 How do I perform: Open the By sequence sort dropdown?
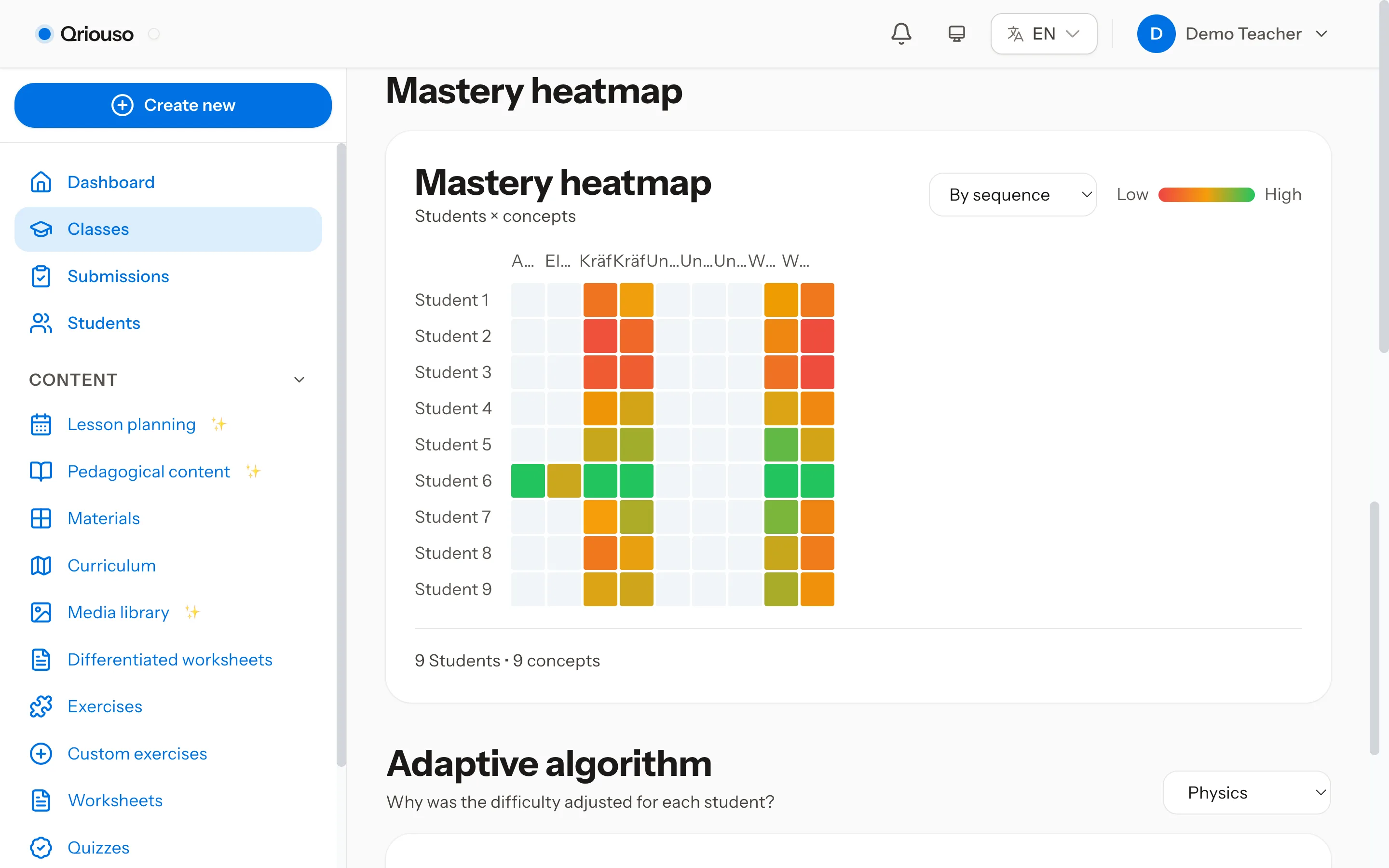[x=1012, y=195]
